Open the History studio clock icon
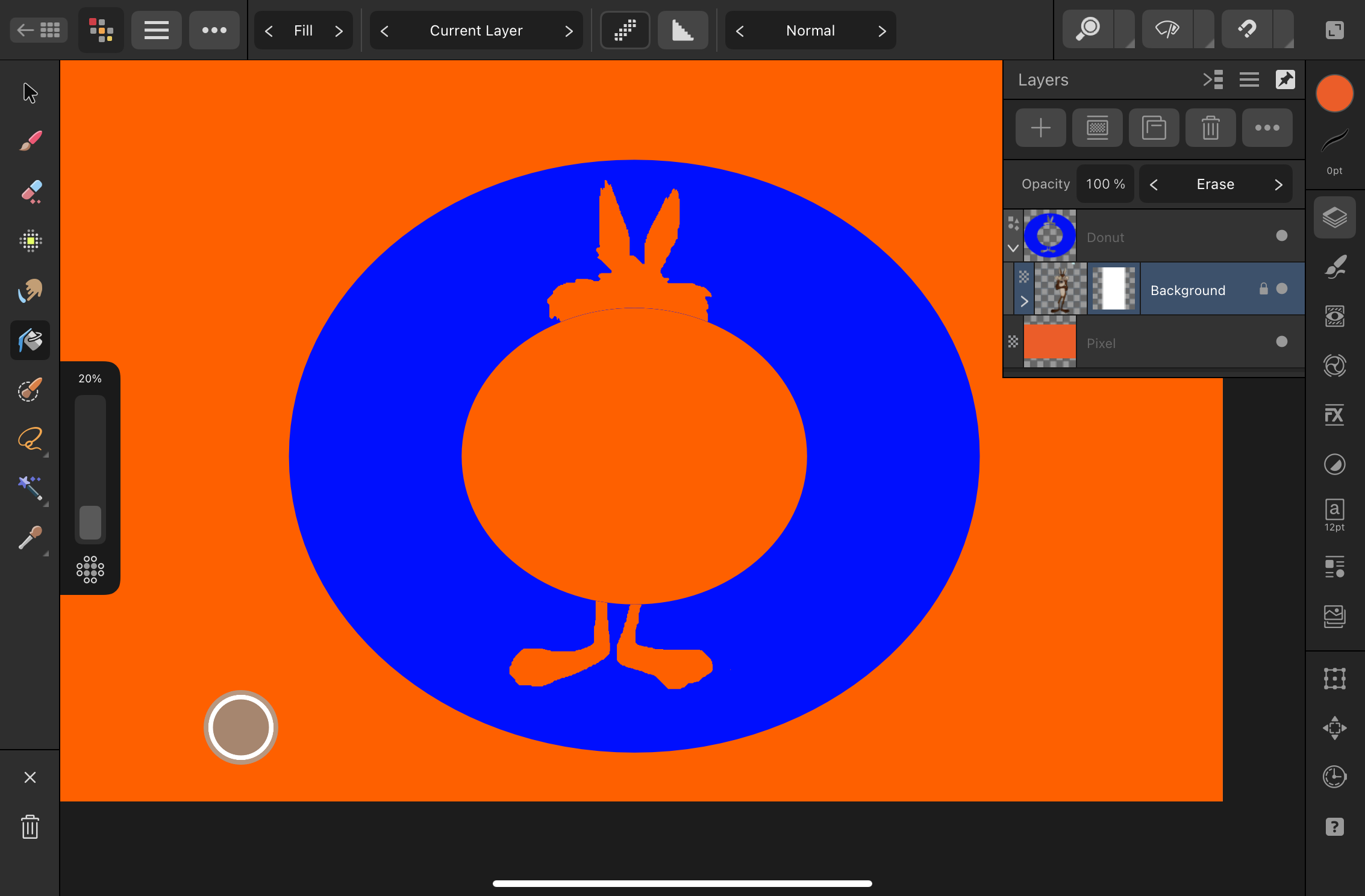Image resolution: width=1365 pixels, height=896 pixels. point(1335,777)
